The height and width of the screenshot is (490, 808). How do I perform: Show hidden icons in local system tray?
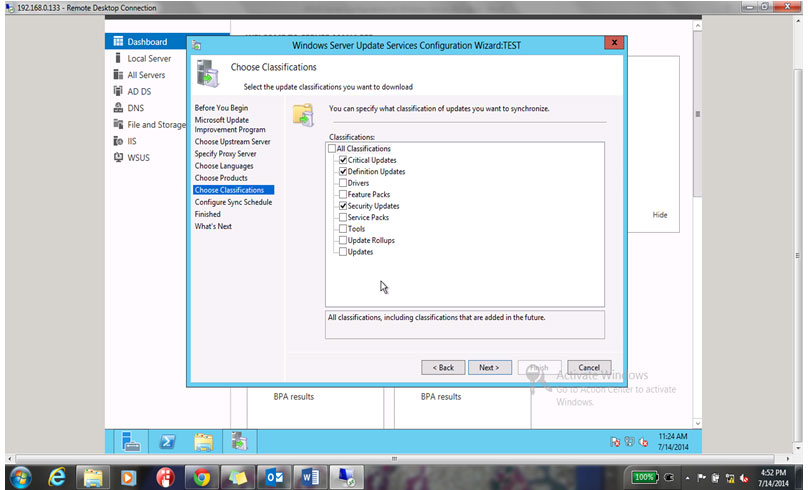(x=687, y=478)
